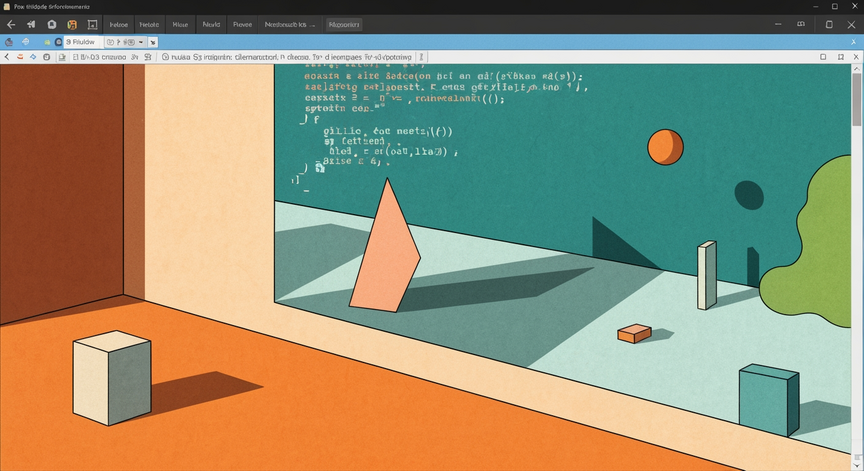Click the tablet-shaped icon in dark toolbar

829,24
